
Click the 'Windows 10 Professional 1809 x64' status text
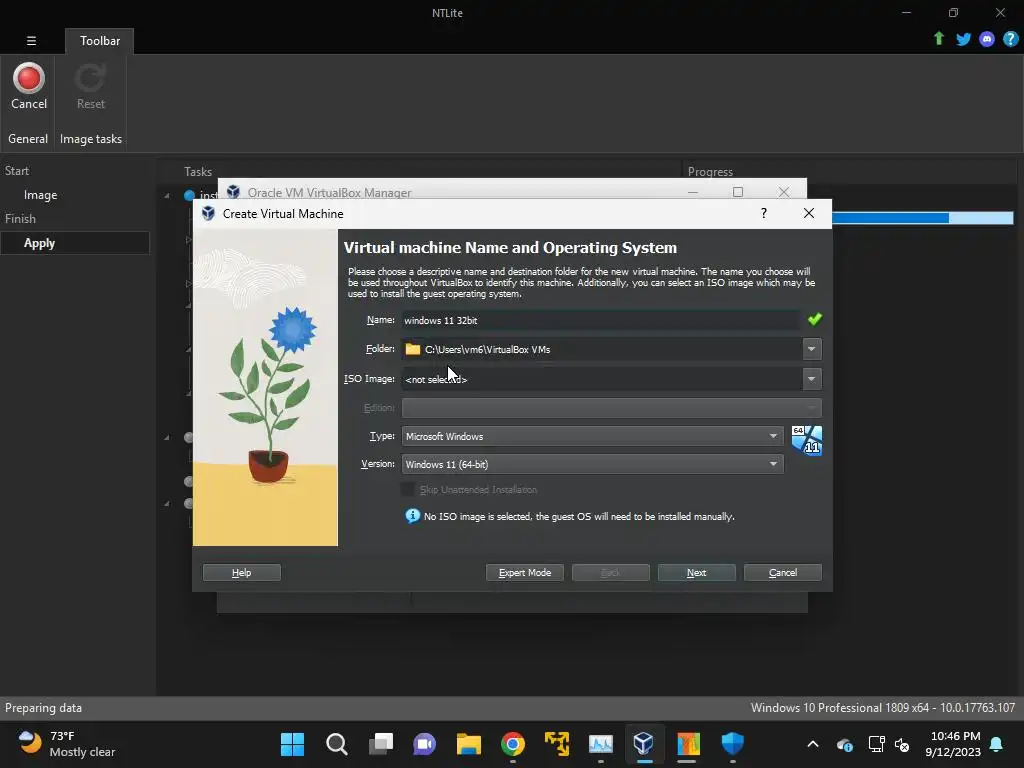pos(882,708)
